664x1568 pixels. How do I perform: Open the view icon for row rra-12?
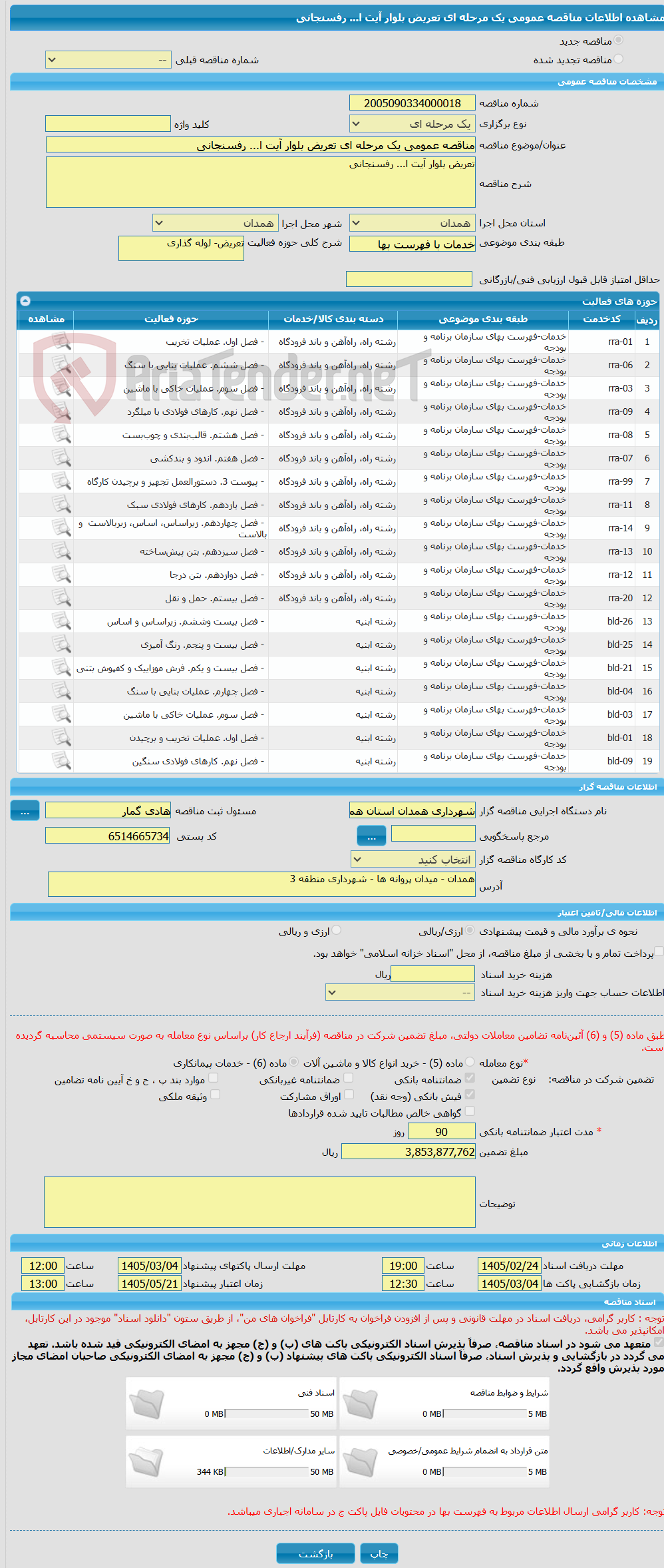coord(61,575)
